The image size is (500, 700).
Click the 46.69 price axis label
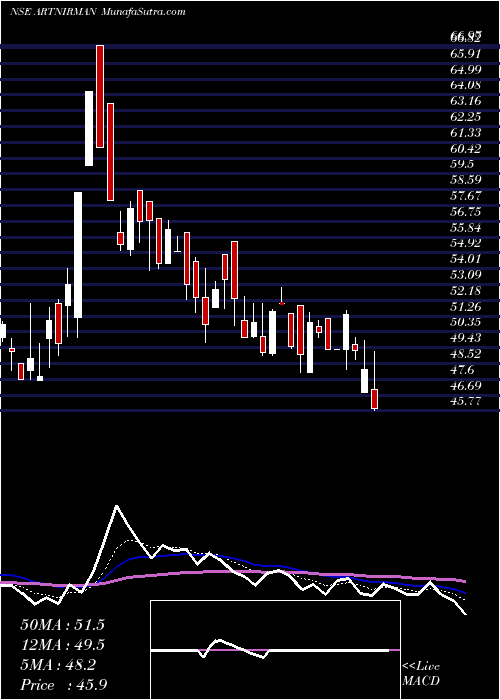(467, 385)
